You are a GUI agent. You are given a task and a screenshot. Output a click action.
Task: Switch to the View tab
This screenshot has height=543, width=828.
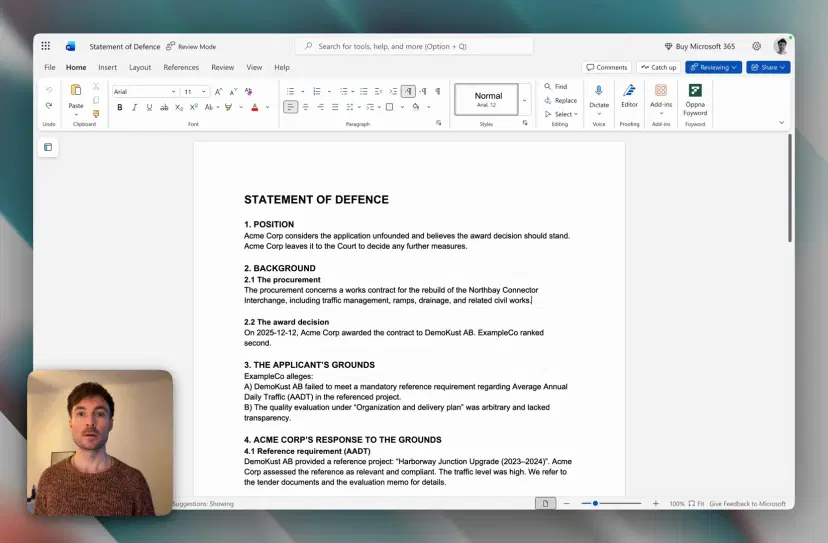[254, 67]
